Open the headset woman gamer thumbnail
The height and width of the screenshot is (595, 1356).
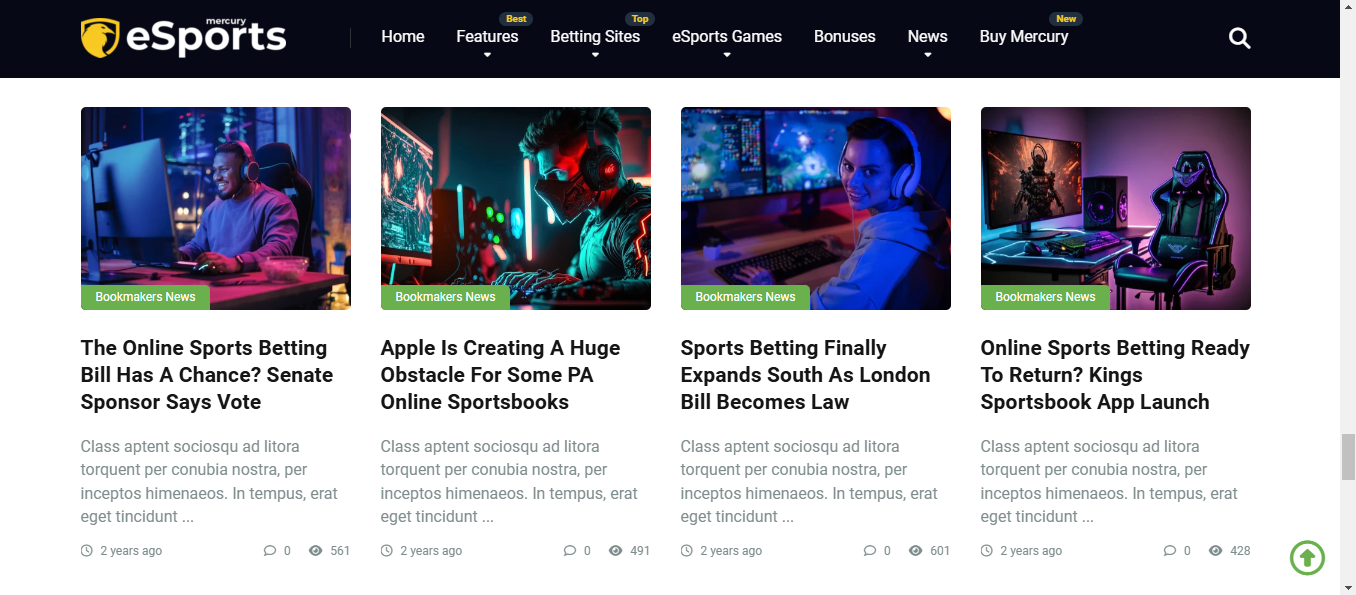(816, 208)
